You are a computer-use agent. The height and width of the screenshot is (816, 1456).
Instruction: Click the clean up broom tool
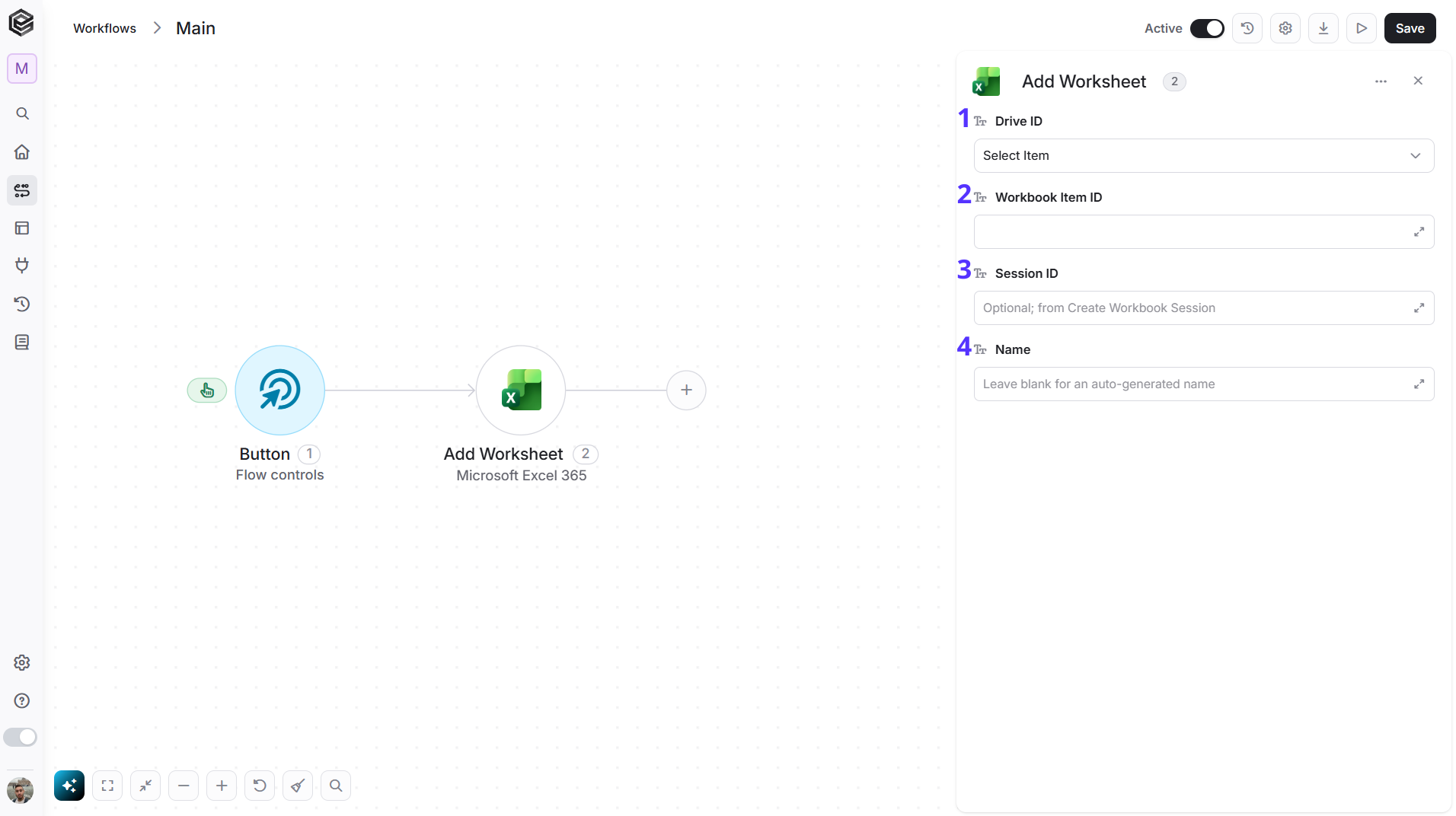[298, 786]
